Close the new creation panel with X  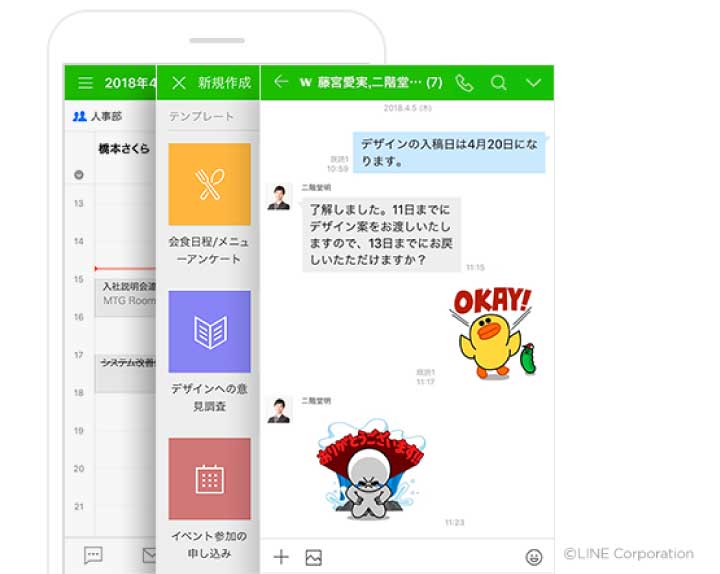tap(179, 83)
